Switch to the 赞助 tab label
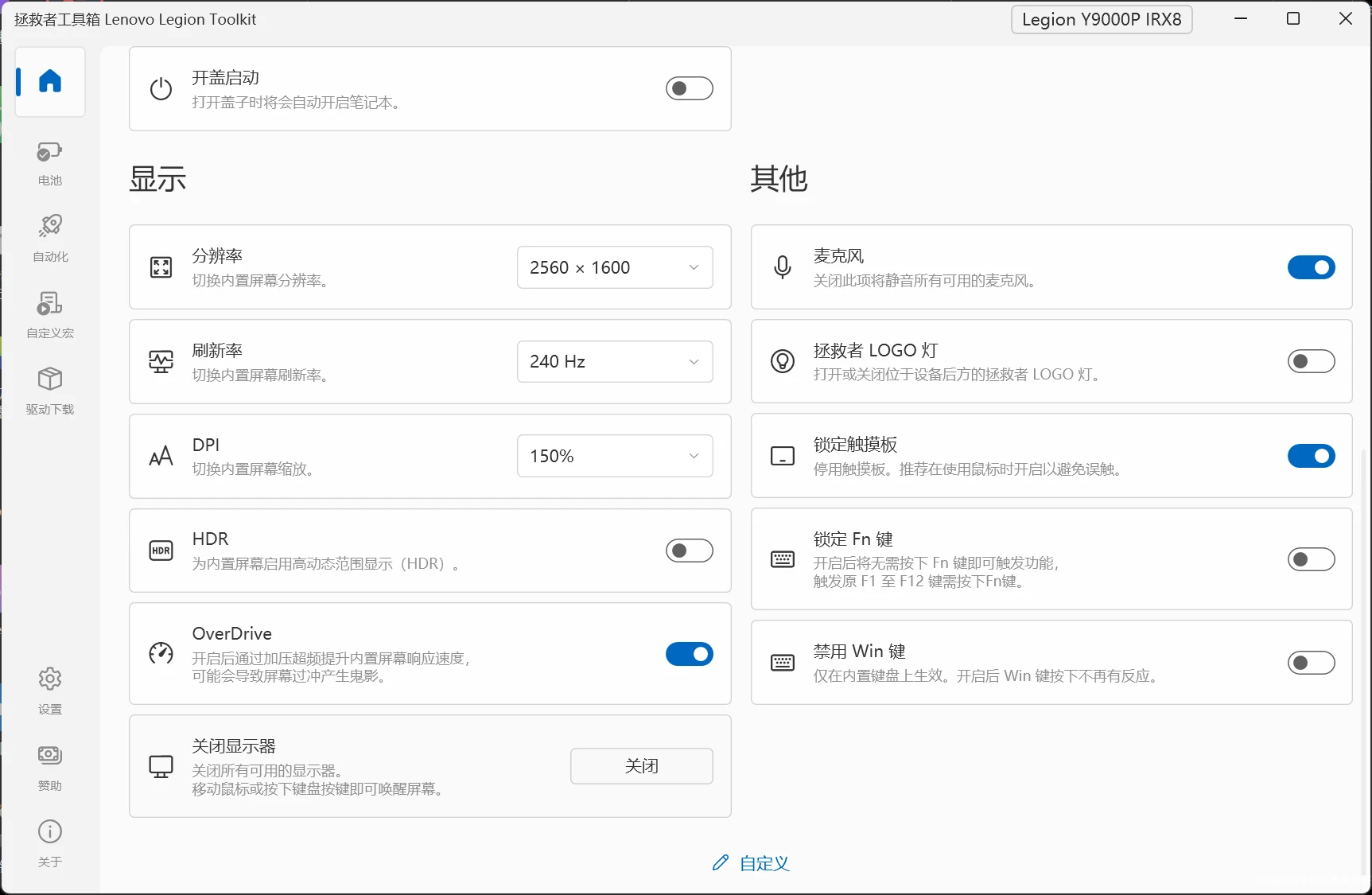1372x895 pixels. tap(50, 786)
